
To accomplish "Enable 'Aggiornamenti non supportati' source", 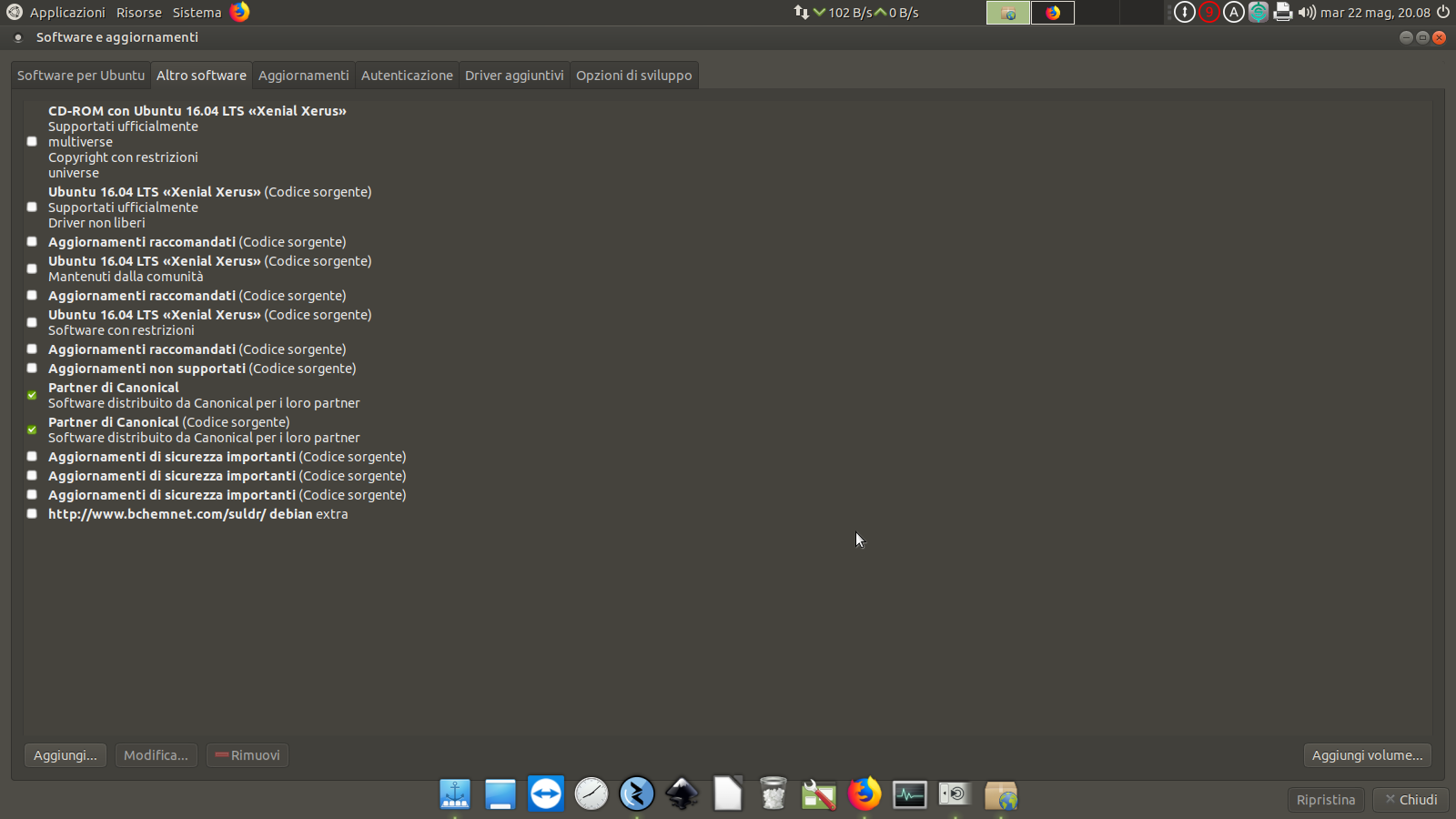I will 32,368.
